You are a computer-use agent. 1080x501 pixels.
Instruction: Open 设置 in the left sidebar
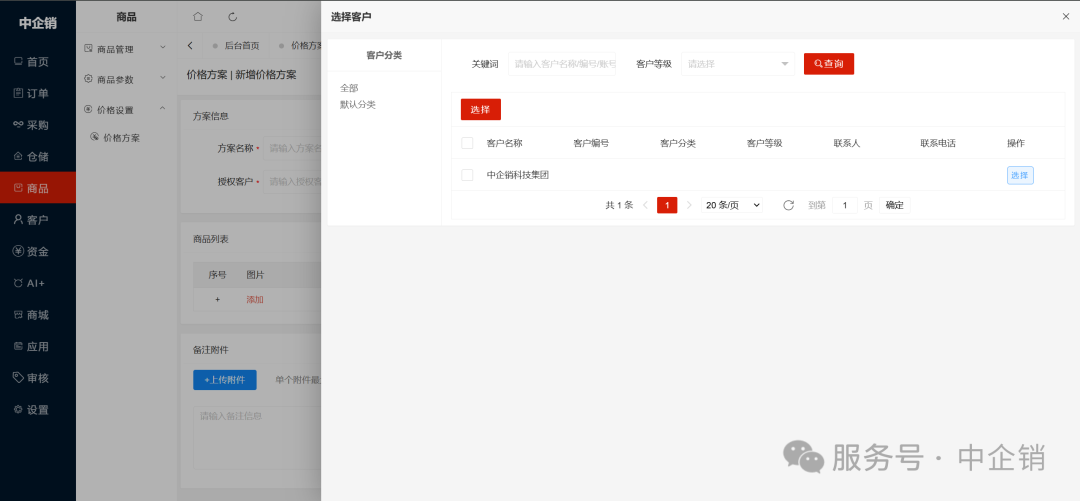(37, 410)
